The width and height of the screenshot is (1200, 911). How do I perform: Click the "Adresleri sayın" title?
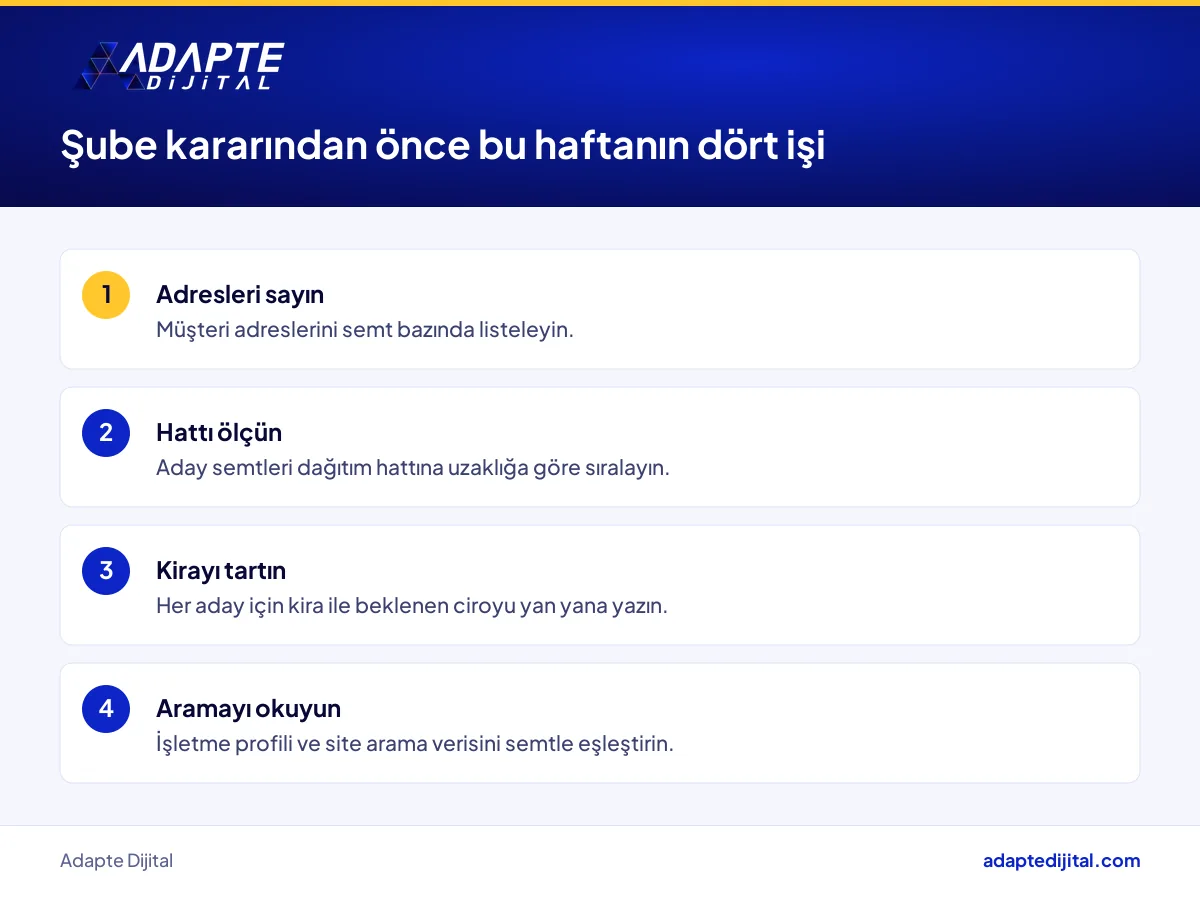[x=240, y=295]
